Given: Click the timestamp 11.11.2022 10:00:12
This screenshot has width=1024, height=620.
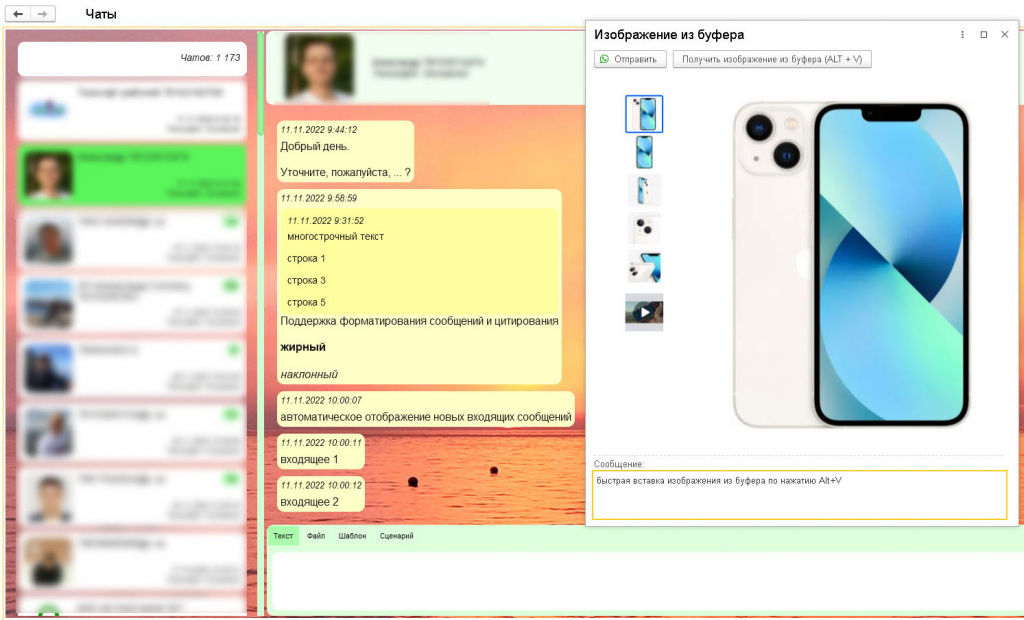Looking at the screenshot, I should pyautogui.click(x=321, y=485).
